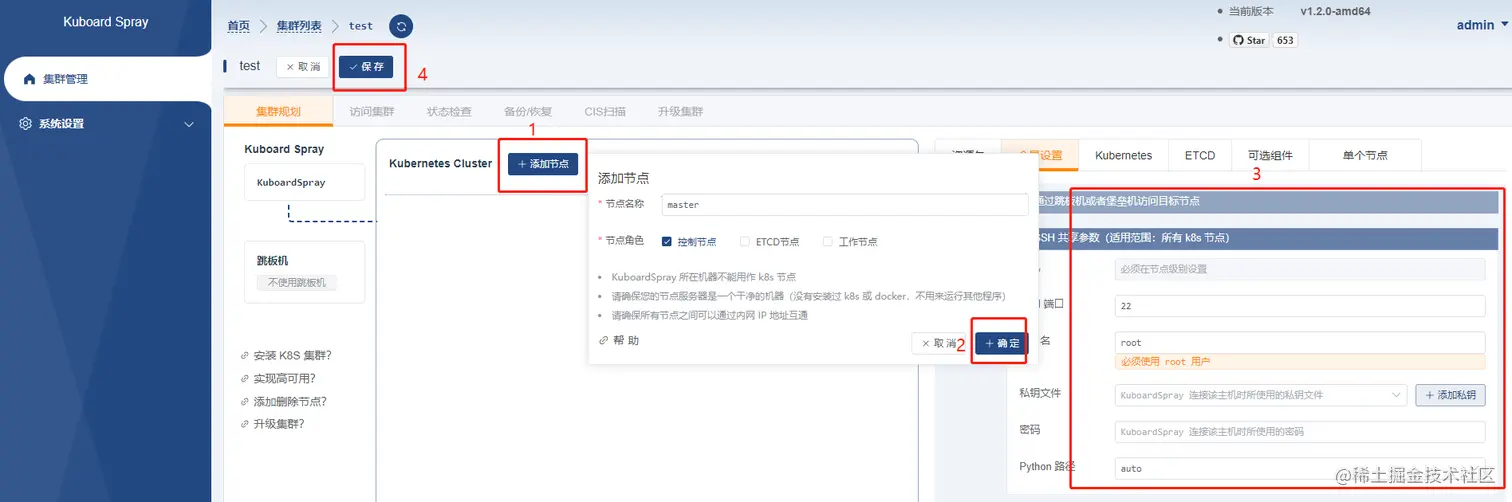Open the admin user menu
This screenshot has width=1512, height=502.
(x=1480, y=25)
